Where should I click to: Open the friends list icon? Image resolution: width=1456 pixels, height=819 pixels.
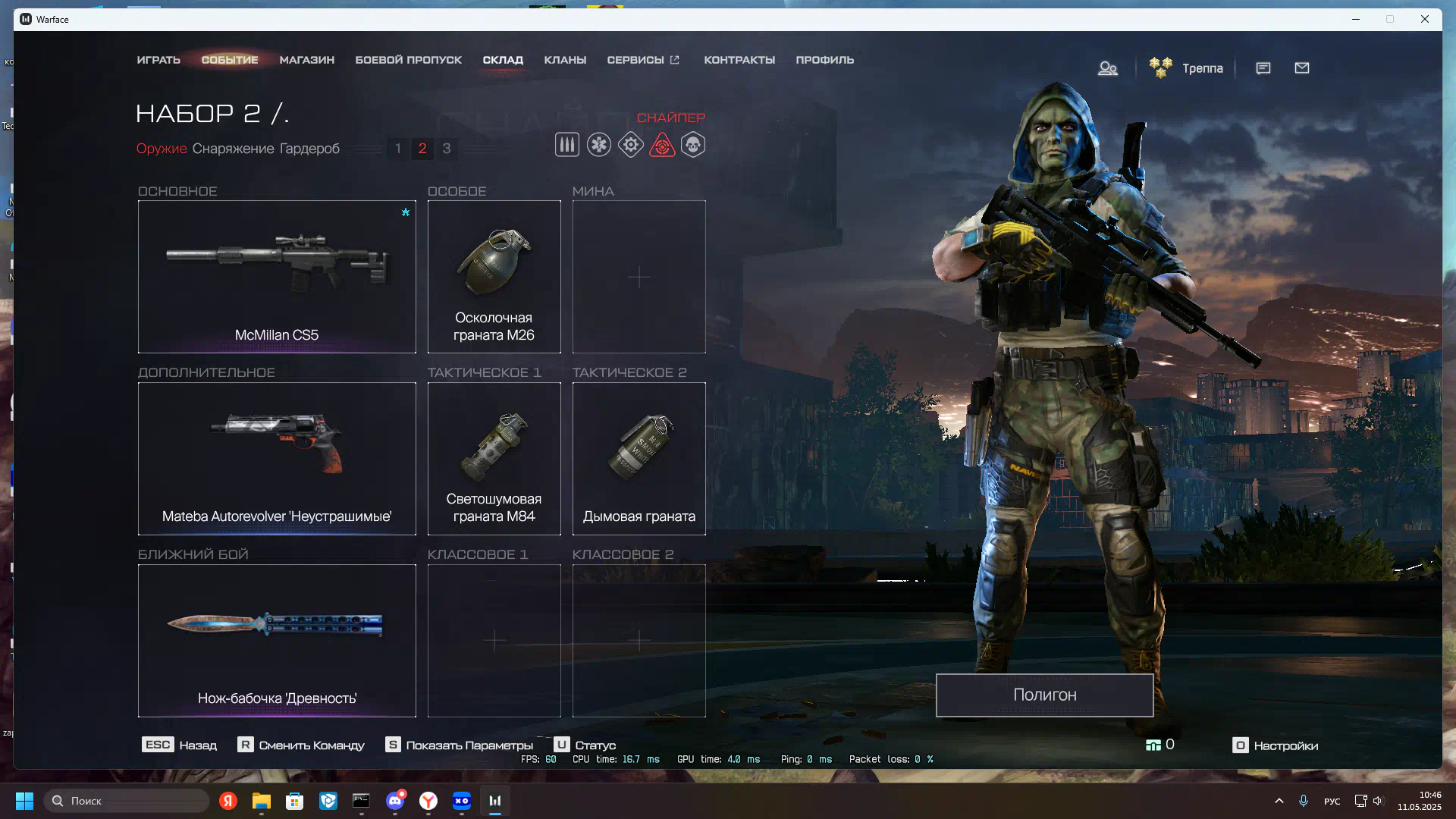pos(1108,68)
